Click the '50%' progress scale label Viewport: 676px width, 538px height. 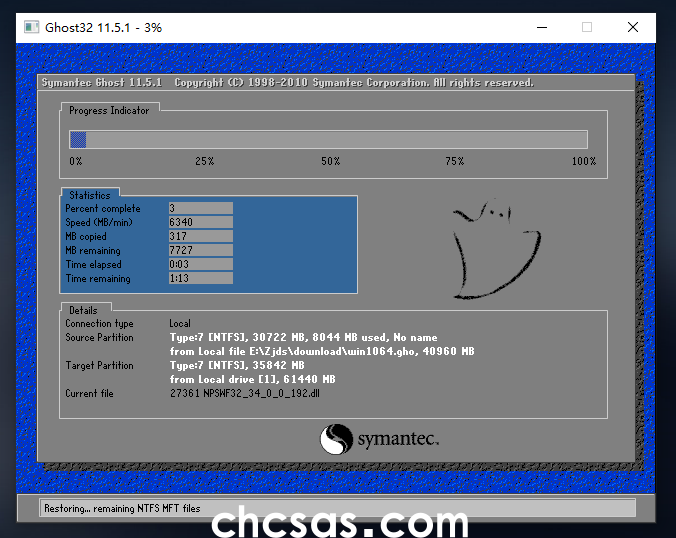pos(330,161)
